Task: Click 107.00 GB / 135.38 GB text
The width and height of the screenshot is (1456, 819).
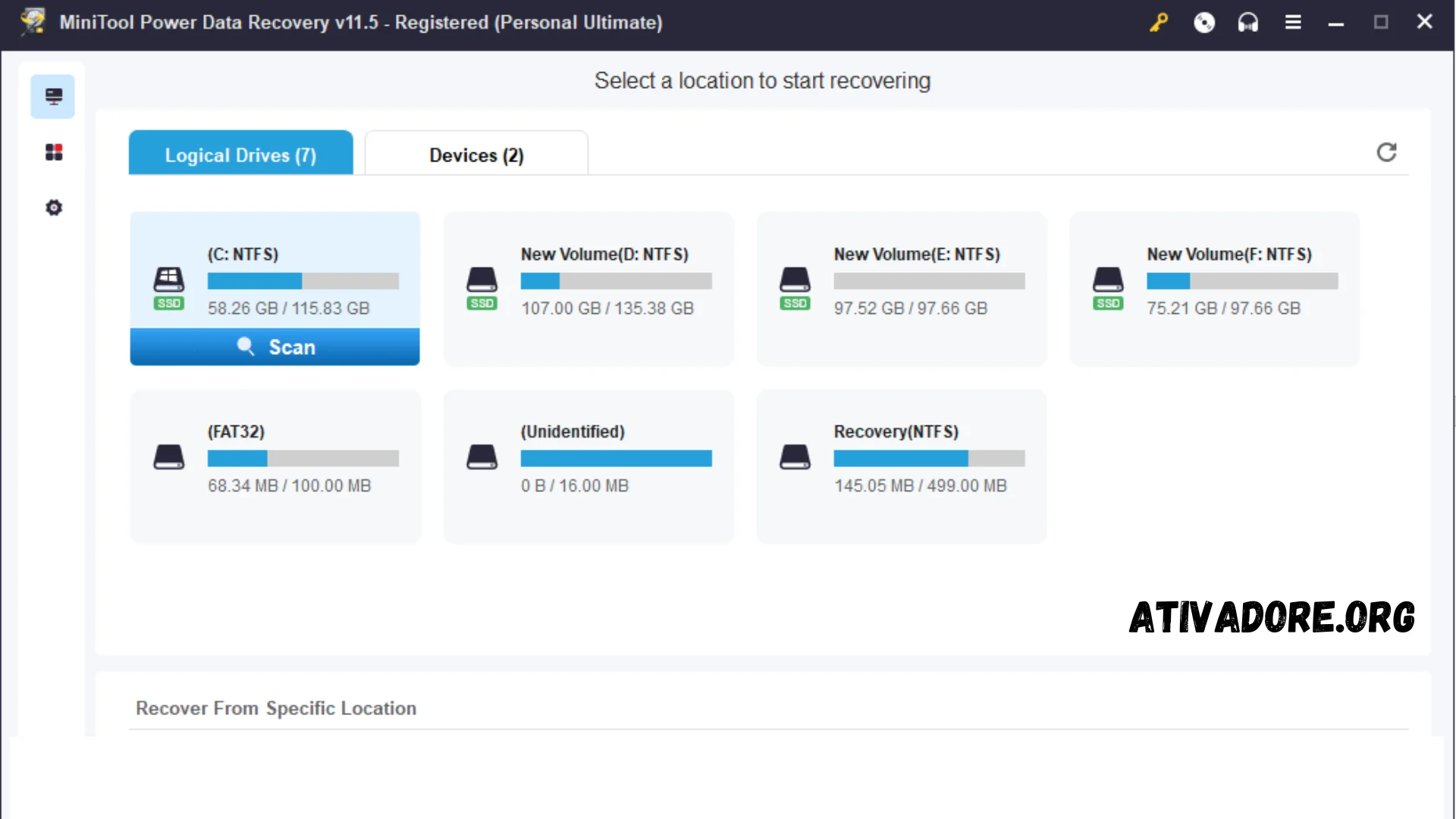Action: (x=607, y=309)
